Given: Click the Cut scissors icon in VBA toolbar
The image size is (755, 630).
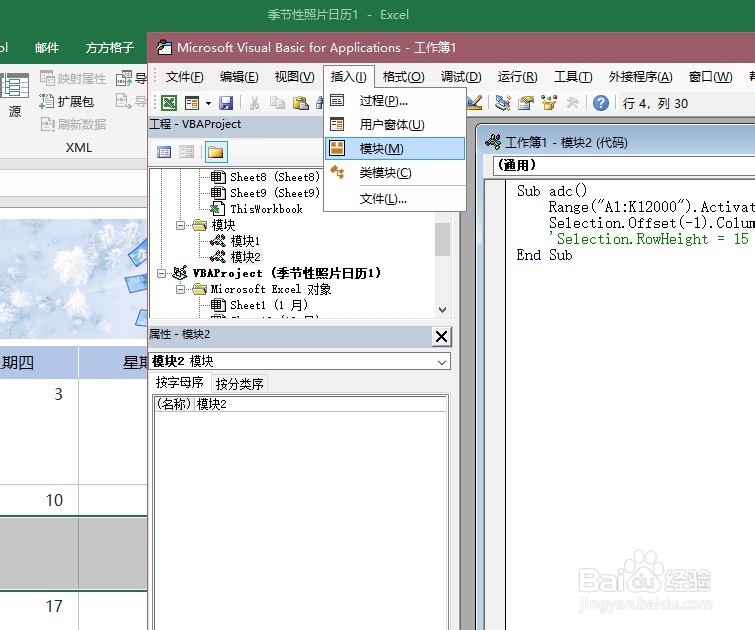Looking at the screenshot, I should [254, 103].
